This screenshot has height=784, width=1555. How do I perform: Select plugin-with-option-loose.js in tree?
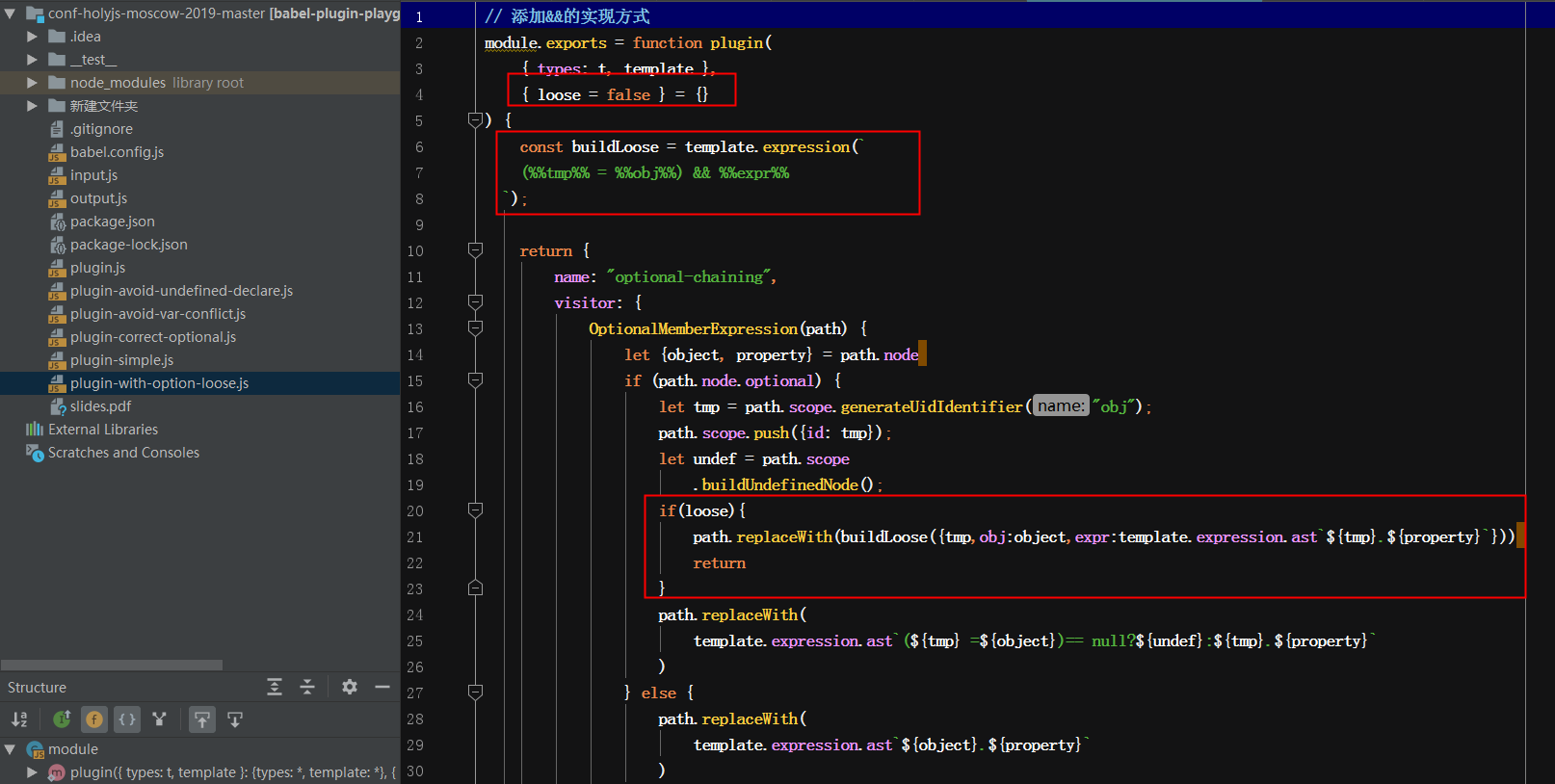159,383
